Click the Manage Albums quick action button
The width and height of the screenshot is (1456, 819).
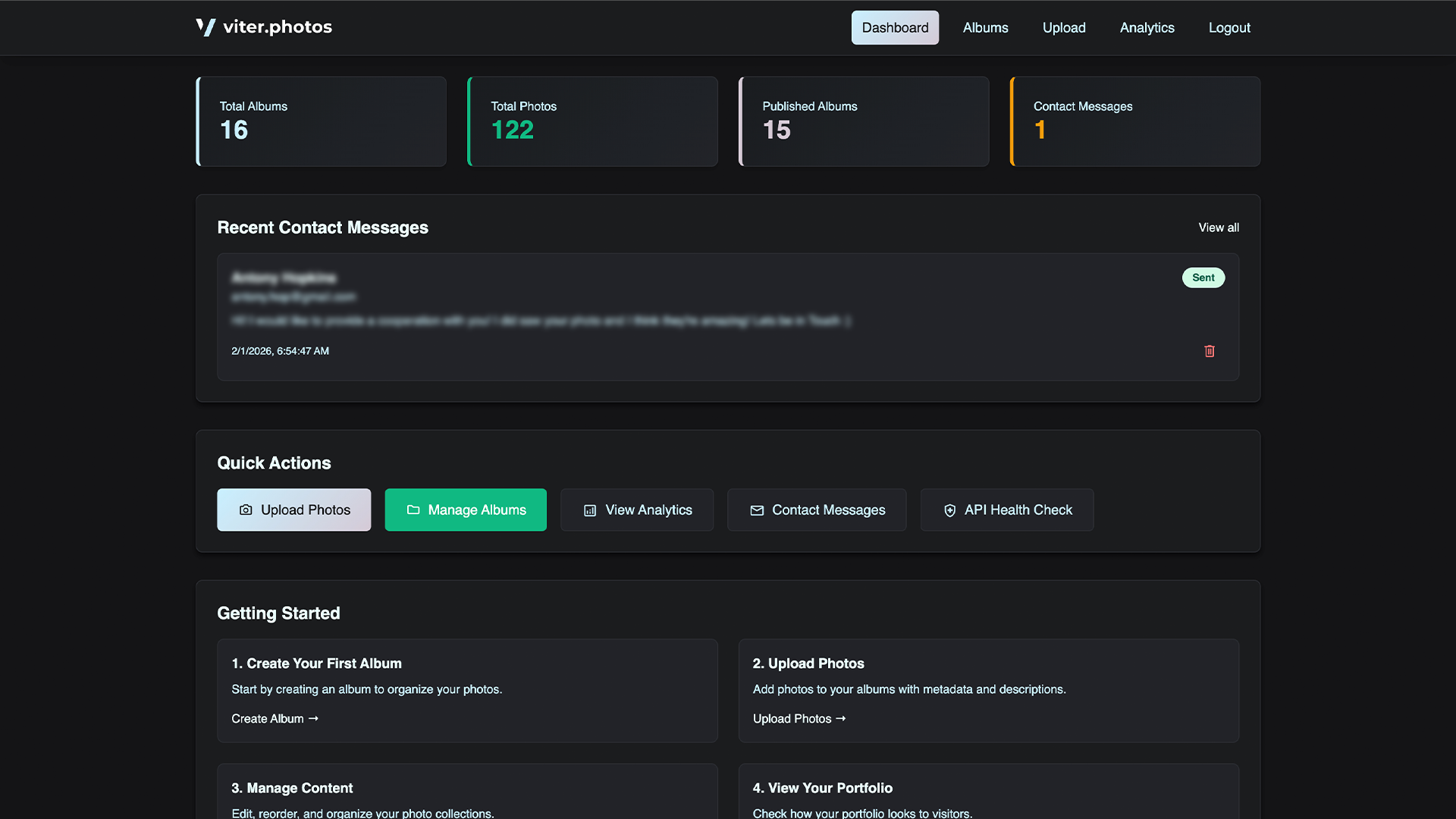pyautogui.click(x=466, y=510)
